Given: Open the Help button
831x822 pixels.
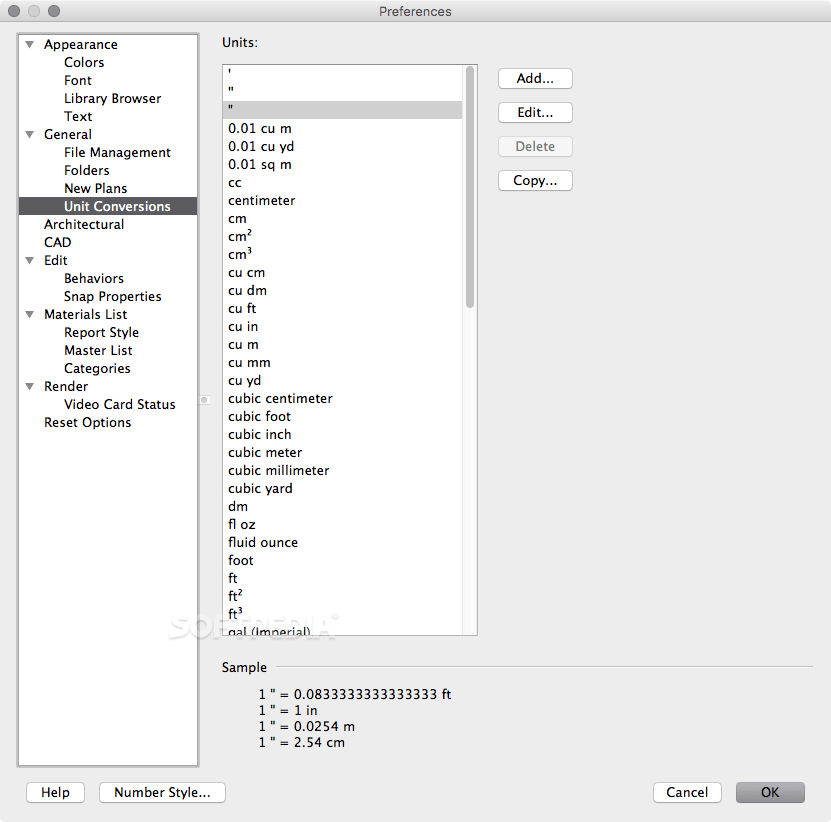Looking at the screenshot, I should pyautogui.click(x=55, y=792).
